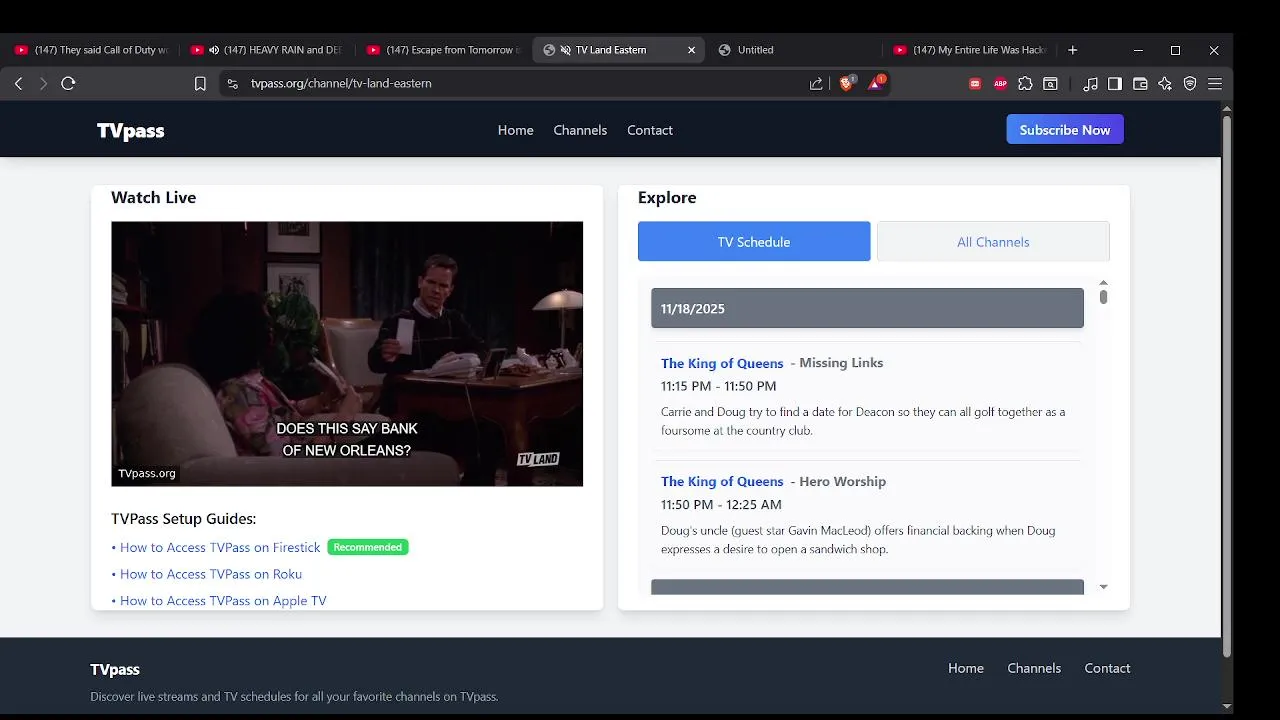The width and height of the screenshot is (1280, 720).
Task: Click the address bar URL field
Action: pos(520,84)
